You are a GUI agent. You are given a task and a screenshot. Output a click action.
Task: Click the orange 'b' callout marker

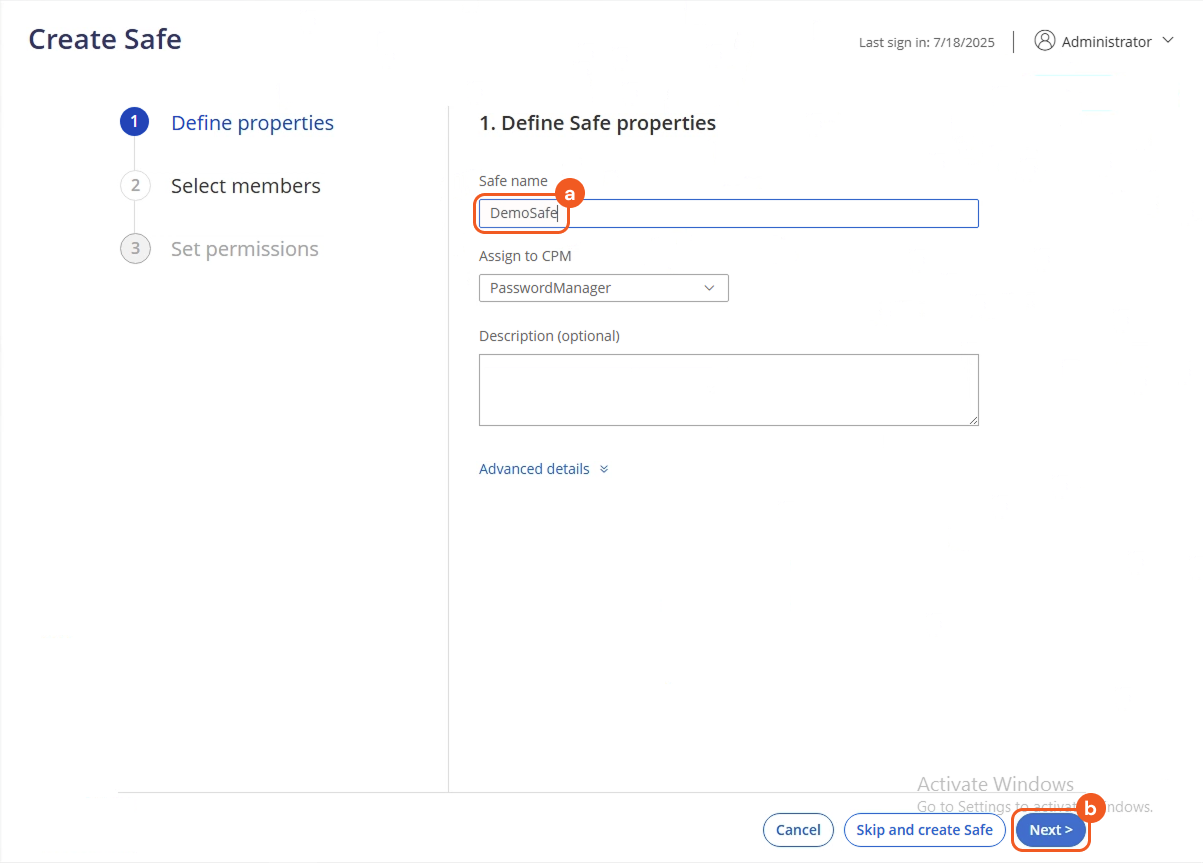point(1090,808)
